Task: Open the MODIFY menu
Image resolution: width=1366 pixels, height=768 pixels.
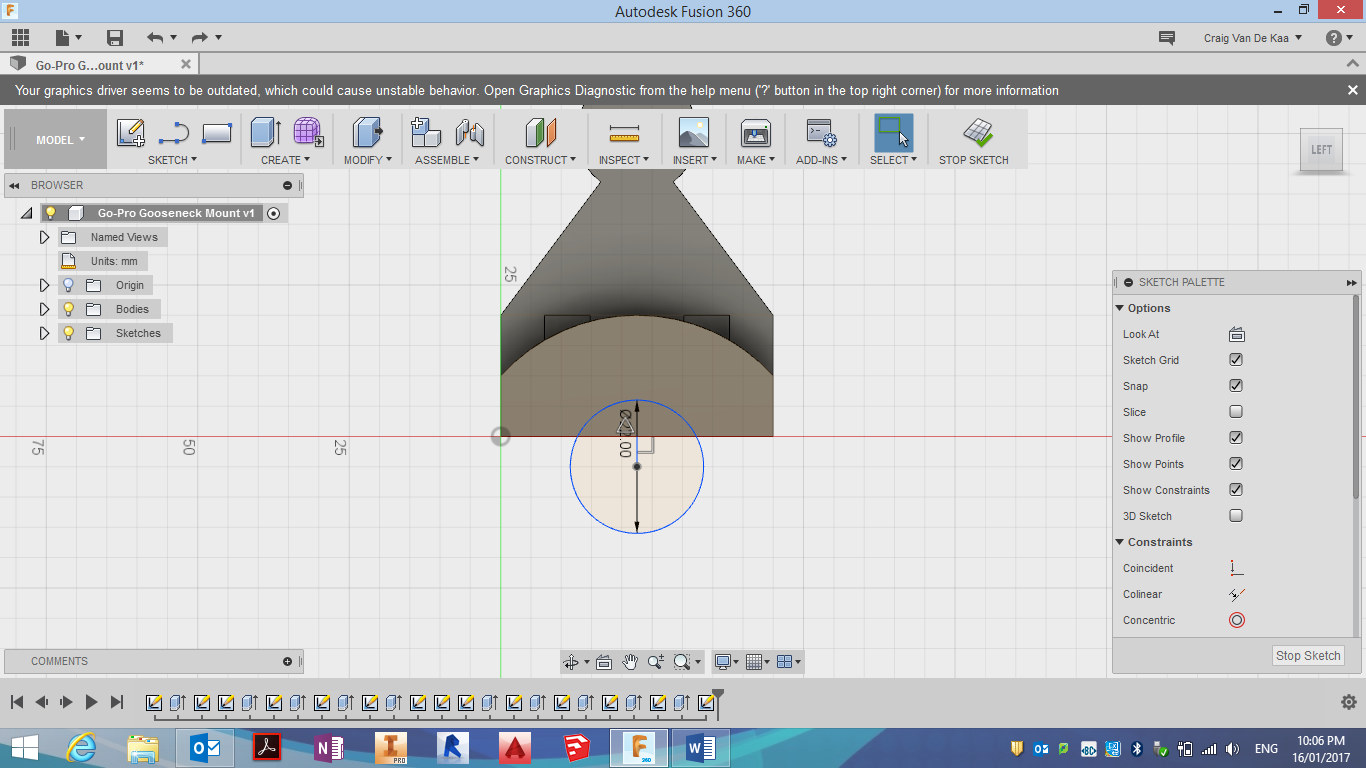Action: coord(368,160)
